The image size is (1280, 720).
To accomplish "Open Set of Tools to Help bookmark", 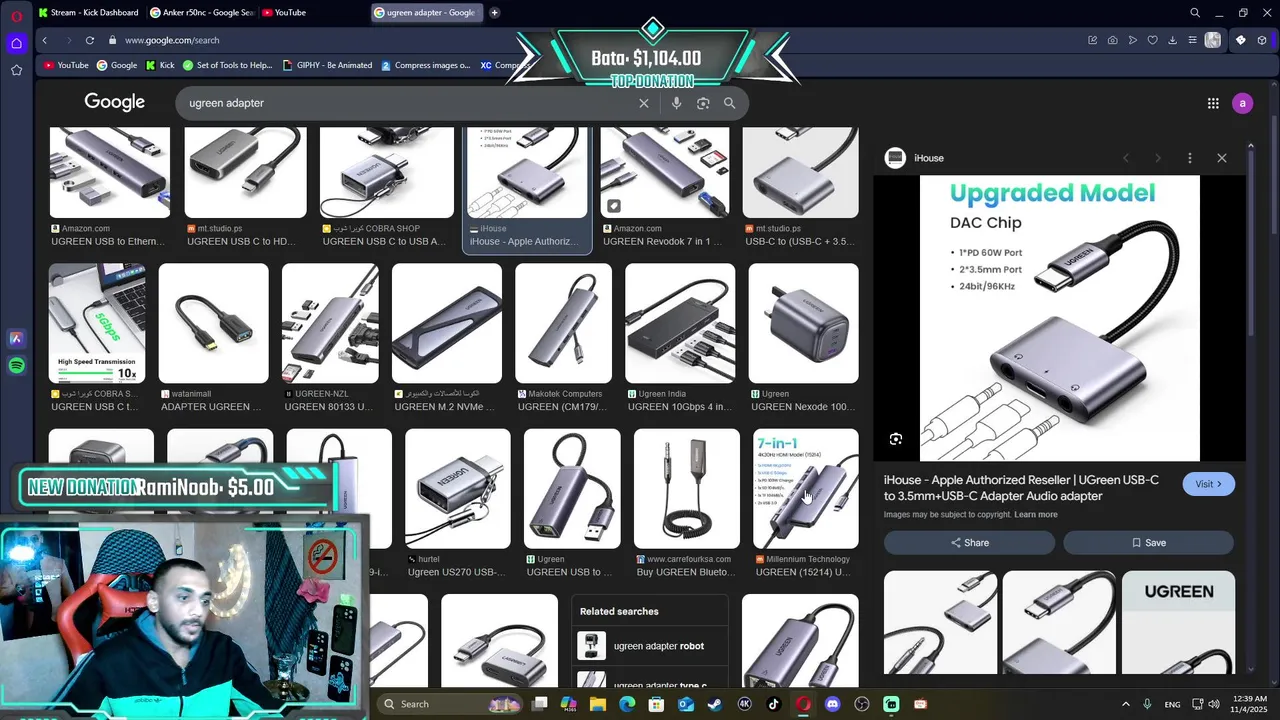I will (x=227, y=65).
